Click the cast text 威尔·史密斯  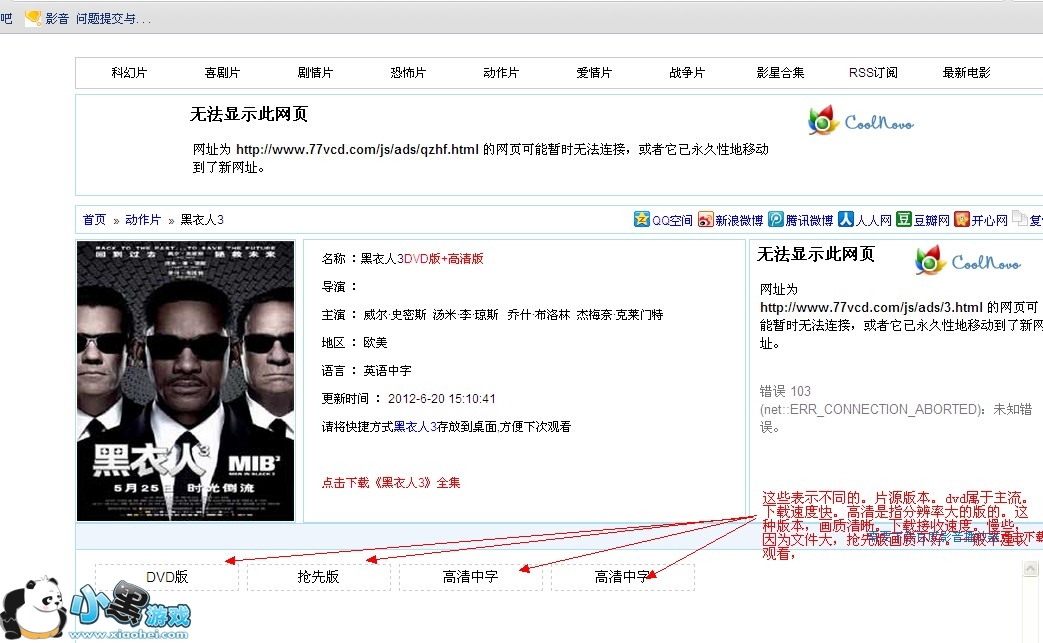point(394,315)
